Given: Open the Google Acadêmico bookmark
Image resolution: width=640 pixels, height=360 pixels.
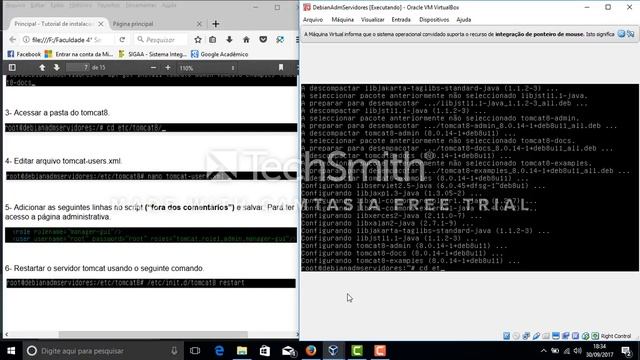Looking at the screenshot, I should 220,54.
